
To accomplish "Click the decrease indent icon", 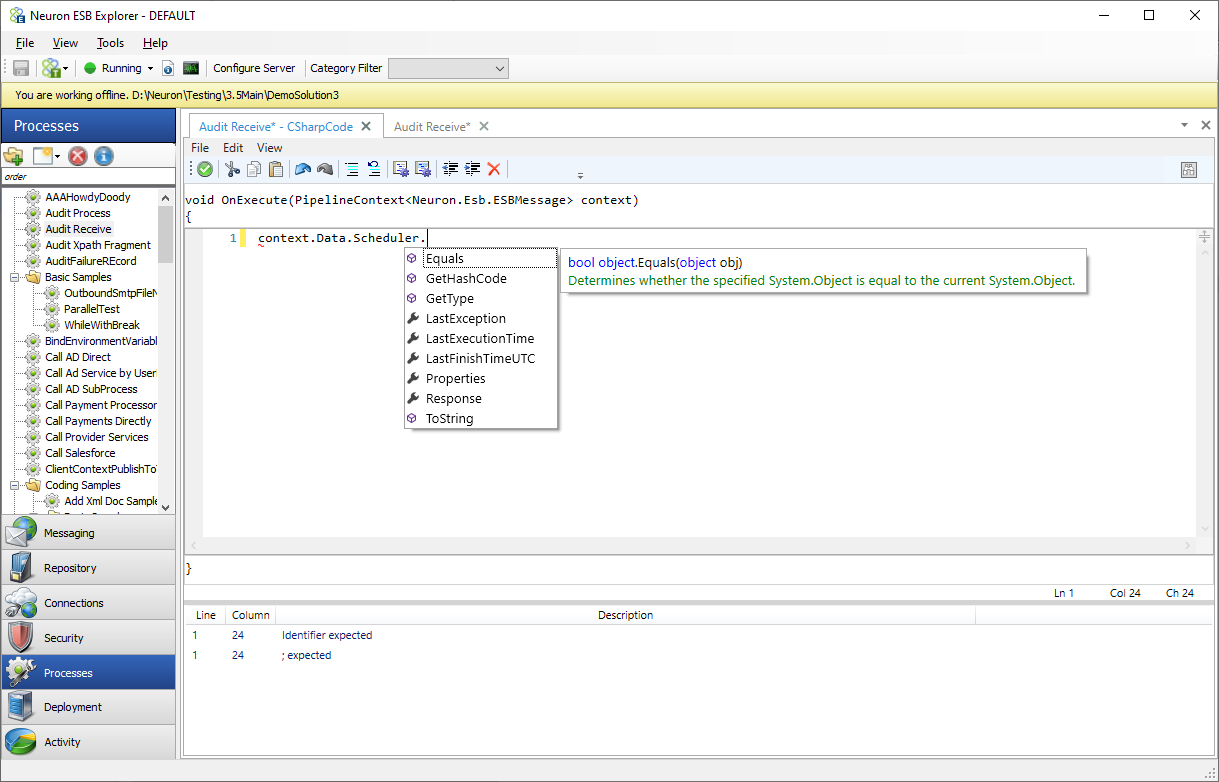I will [x=451, y=169].
